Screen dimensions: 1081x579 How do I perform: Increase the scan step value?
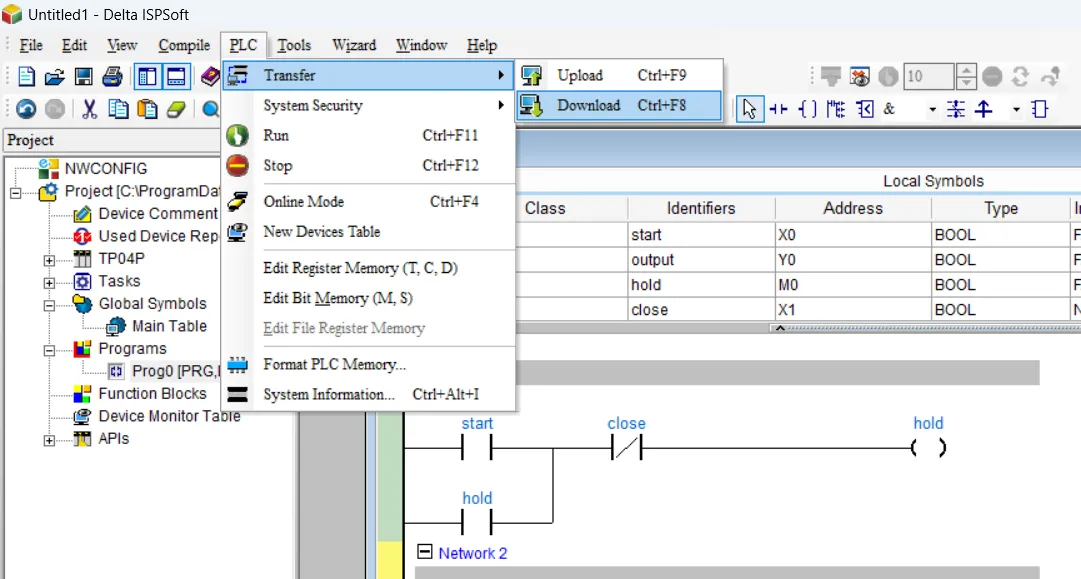967,70
